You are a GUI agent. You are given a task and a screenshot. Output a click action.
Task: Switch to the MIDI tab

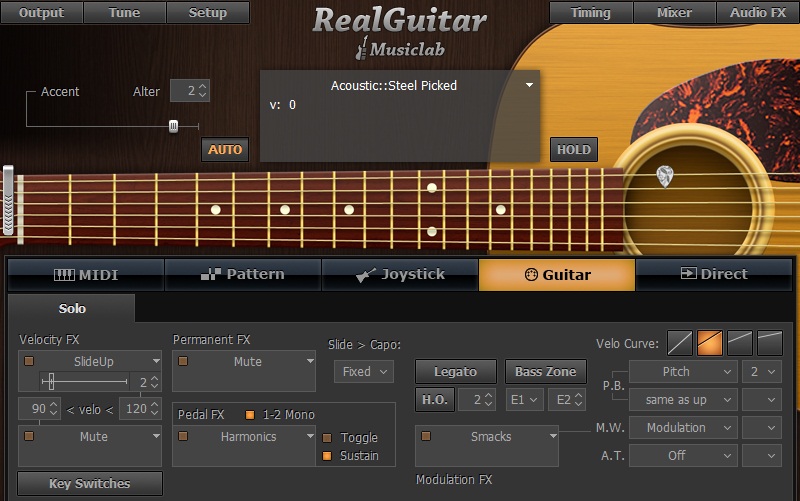[86, 274]
